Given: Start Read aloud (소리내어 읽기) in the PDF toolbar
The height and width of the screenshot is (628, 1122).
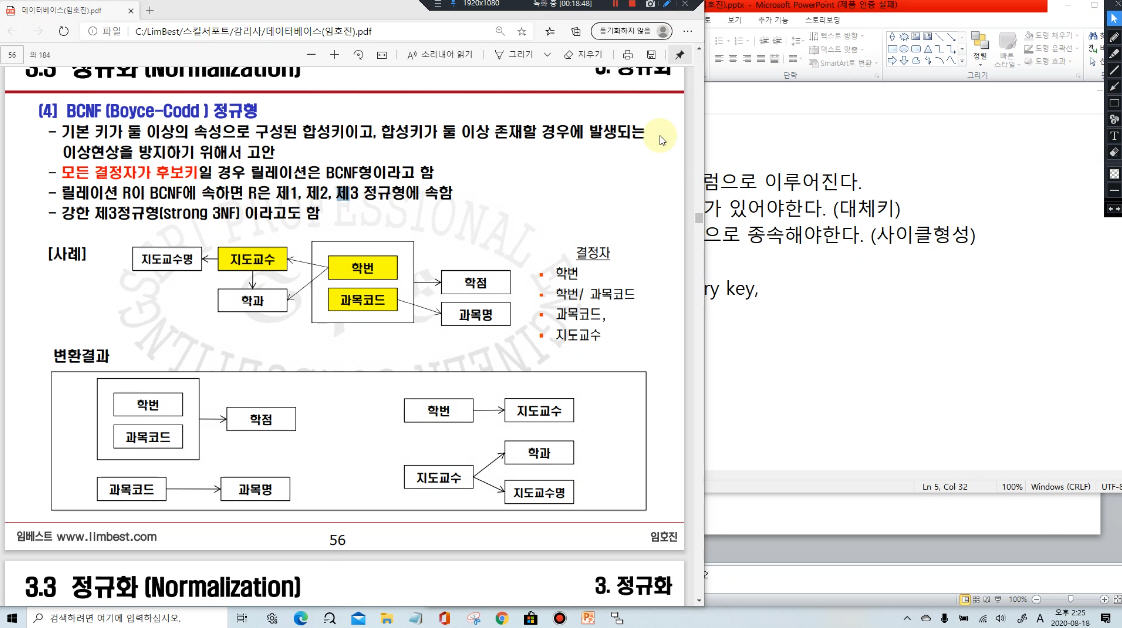Looking at the screenshot, I should coord(439,54).
